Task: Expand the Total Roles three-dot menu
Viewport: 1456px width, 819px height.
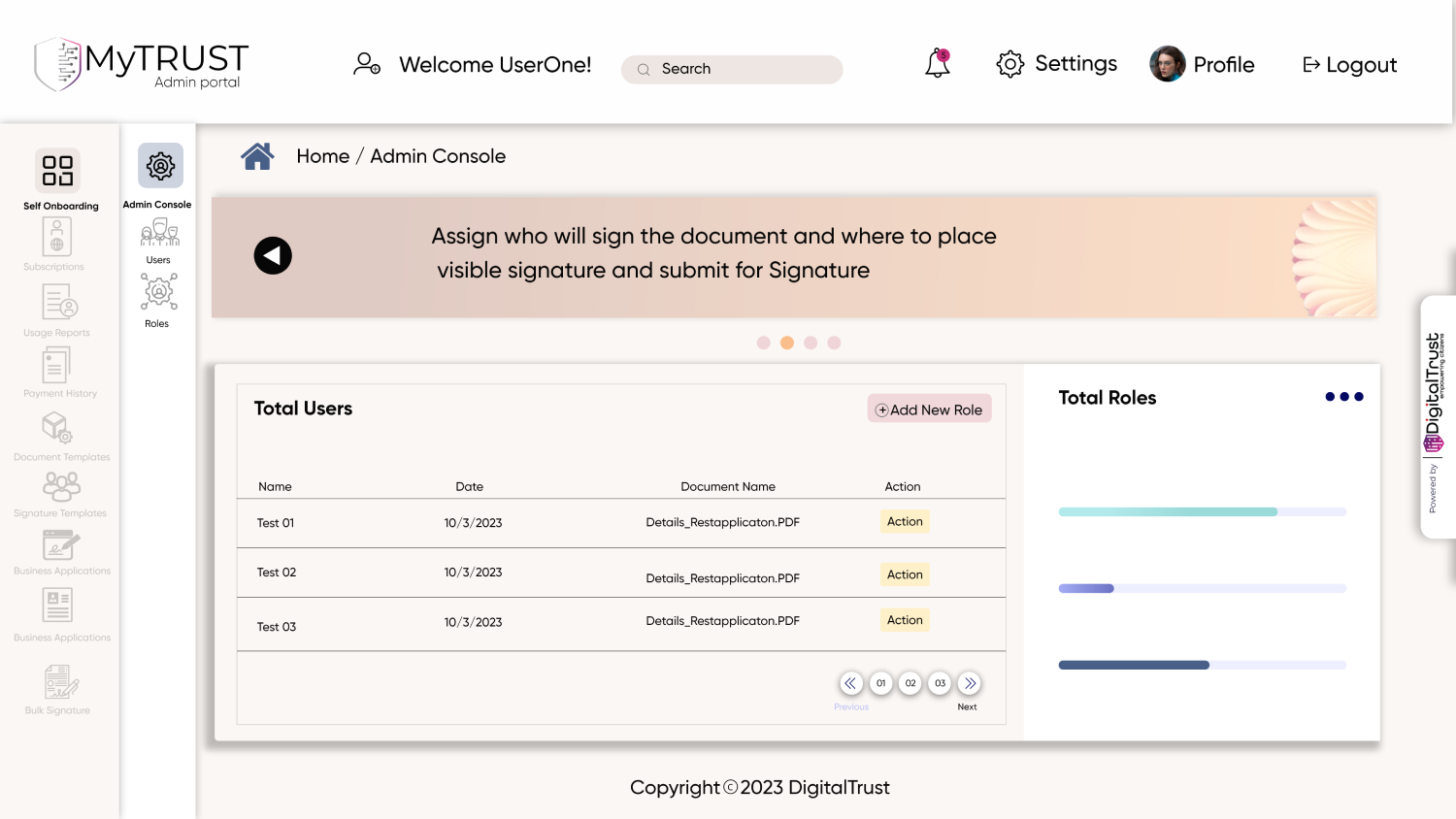Action: click(x=1343, y=397)
